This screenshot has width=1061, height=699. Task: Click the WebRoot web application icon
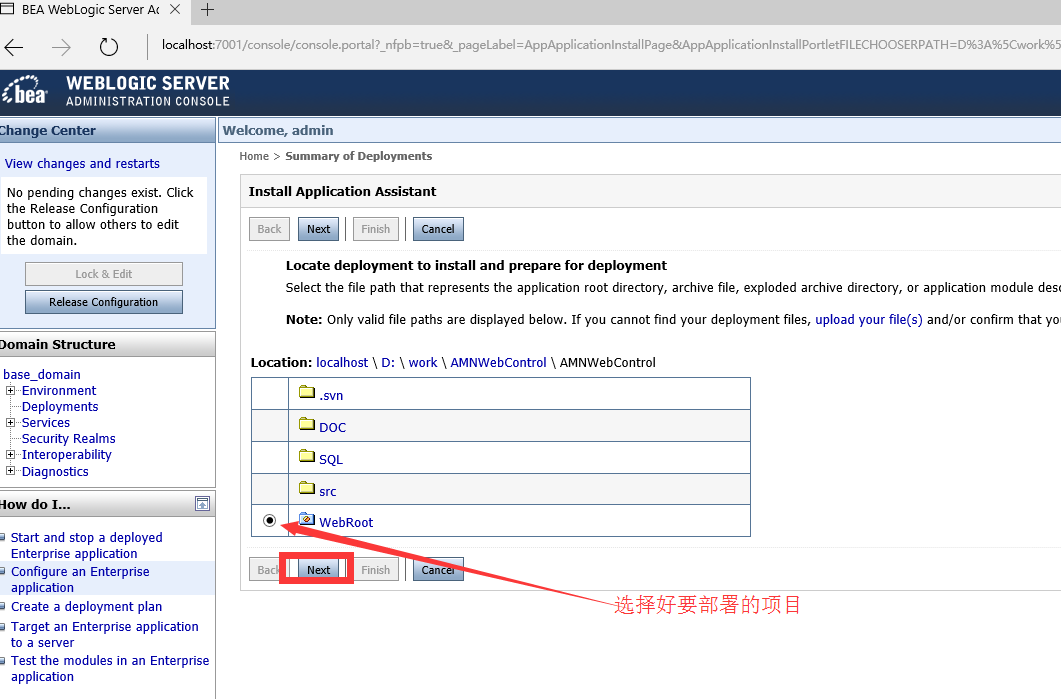click(x=307, y=519)
